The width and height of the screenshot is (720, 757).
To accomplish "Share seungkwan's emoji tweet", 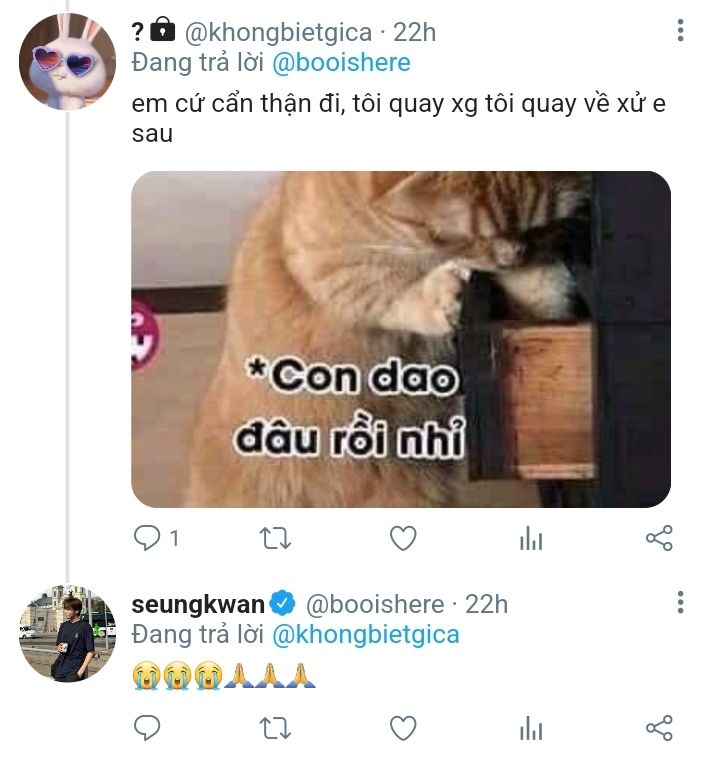I will [659, 728].
